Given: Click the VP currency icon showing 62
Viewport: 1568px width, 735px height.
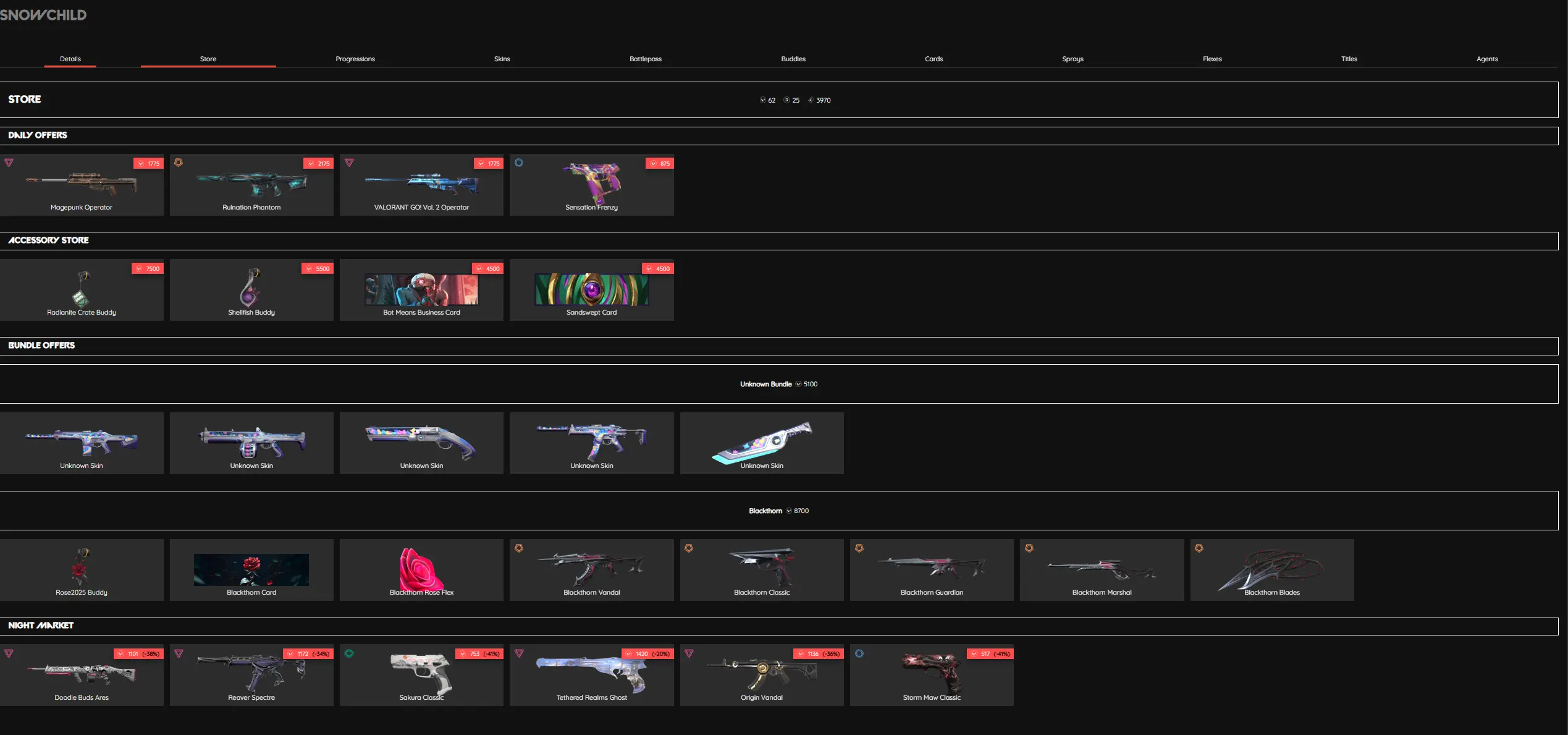Looking at the screenshot, I should pos(763,100).
